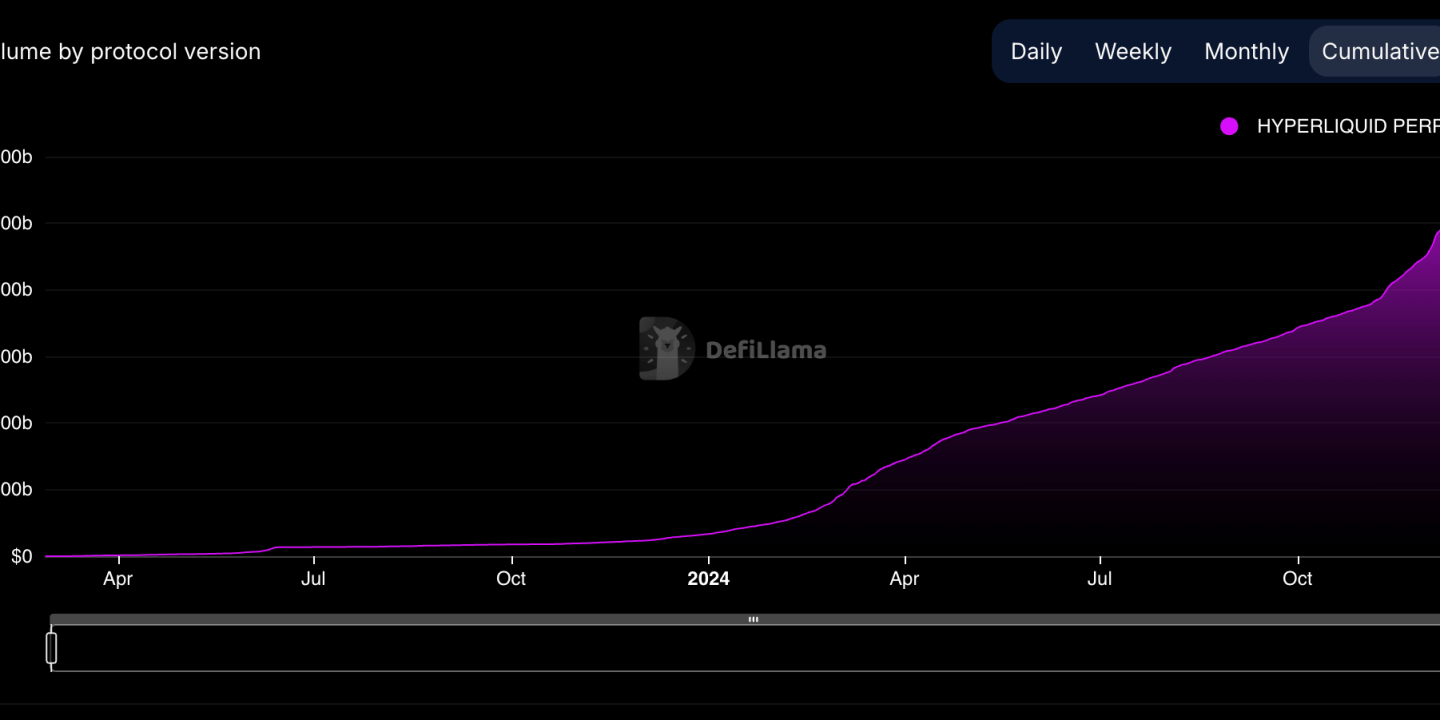This screenshot has height=720, width=1440.
Task: Click the first Jul x-axis label
Action: tap(314, 579)
